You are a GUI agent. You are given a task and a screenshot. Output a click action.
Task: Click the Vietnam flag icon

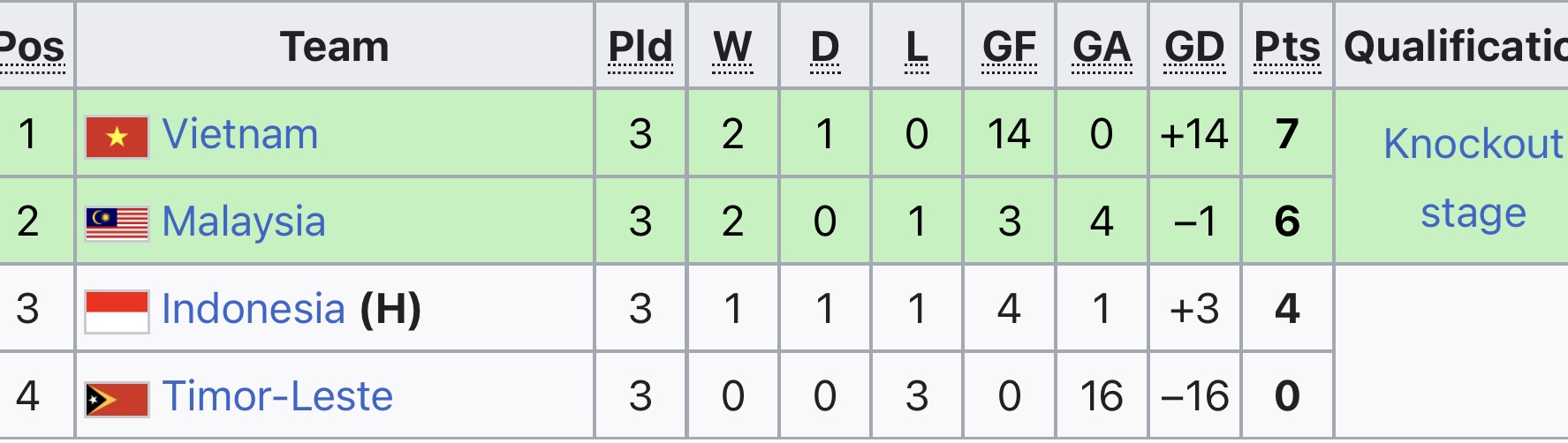pos(117,137)
